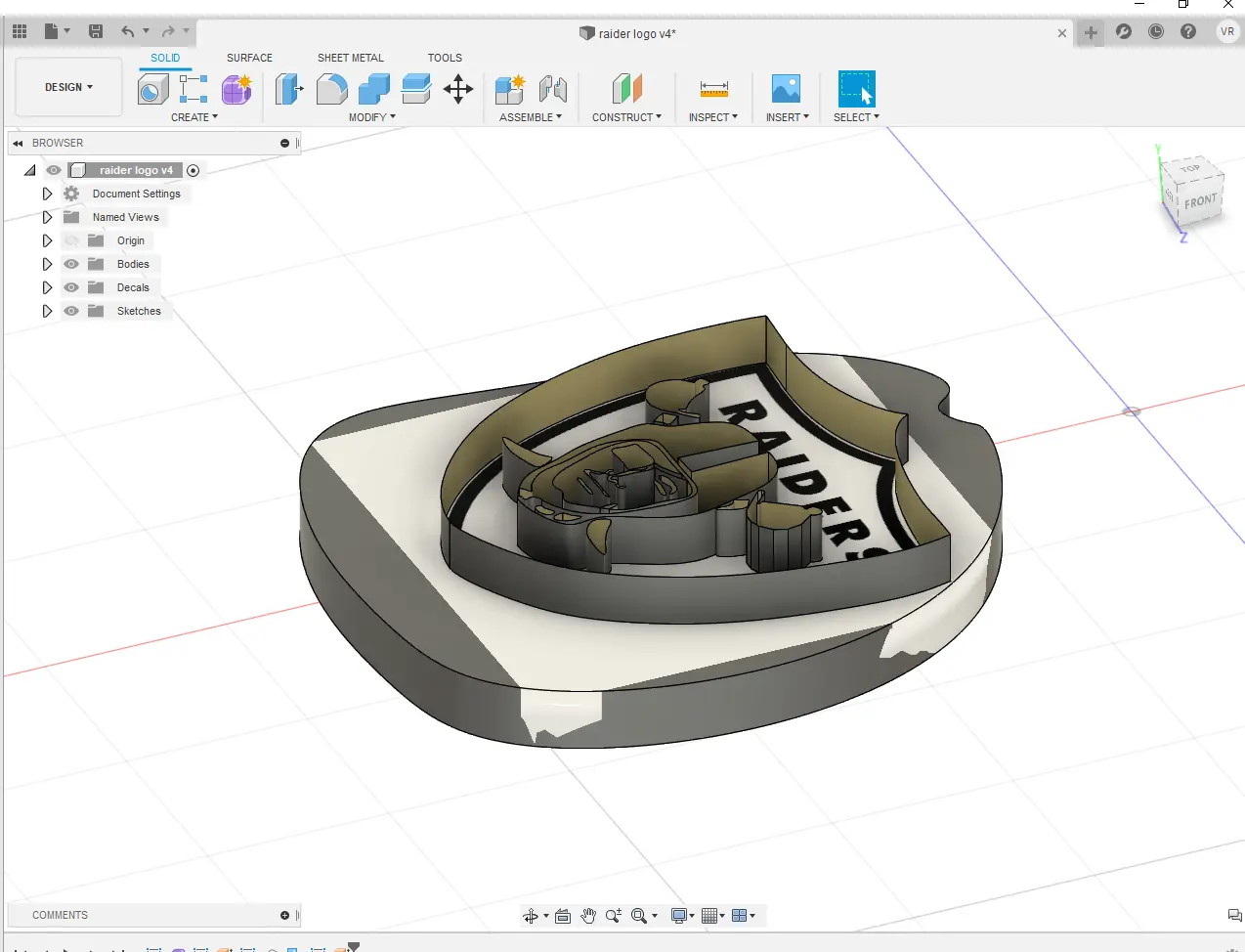This screenshot has width=1245, height=952.
Task: Open the CONSTRUCT dropdown label
Action: click(x=626, y=117)
